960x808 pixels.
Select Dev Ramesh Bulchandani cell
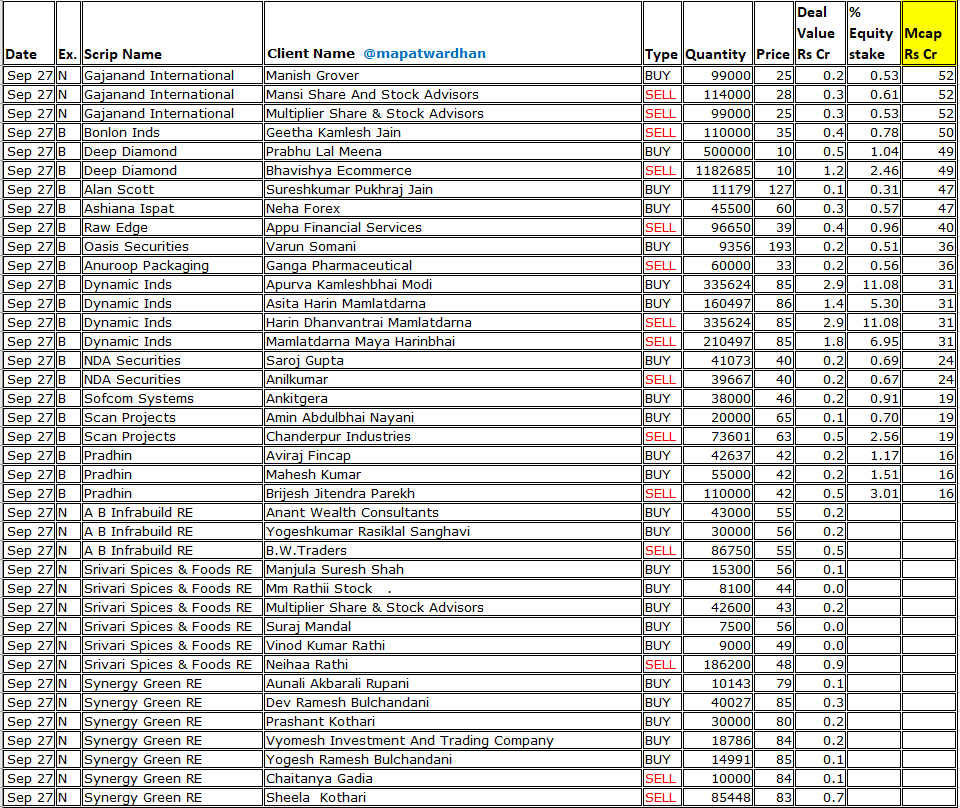(452, 701)
